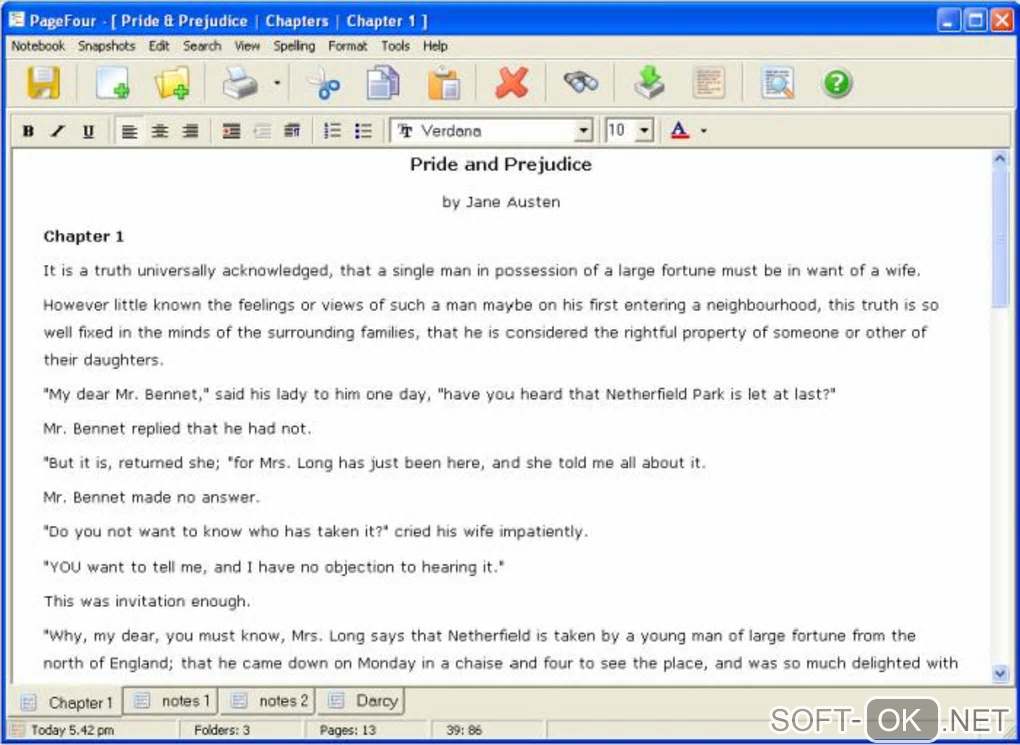Align text right
Viewport: 1020px width, 745px height.
pyautogui.click(x=190, y=131)
